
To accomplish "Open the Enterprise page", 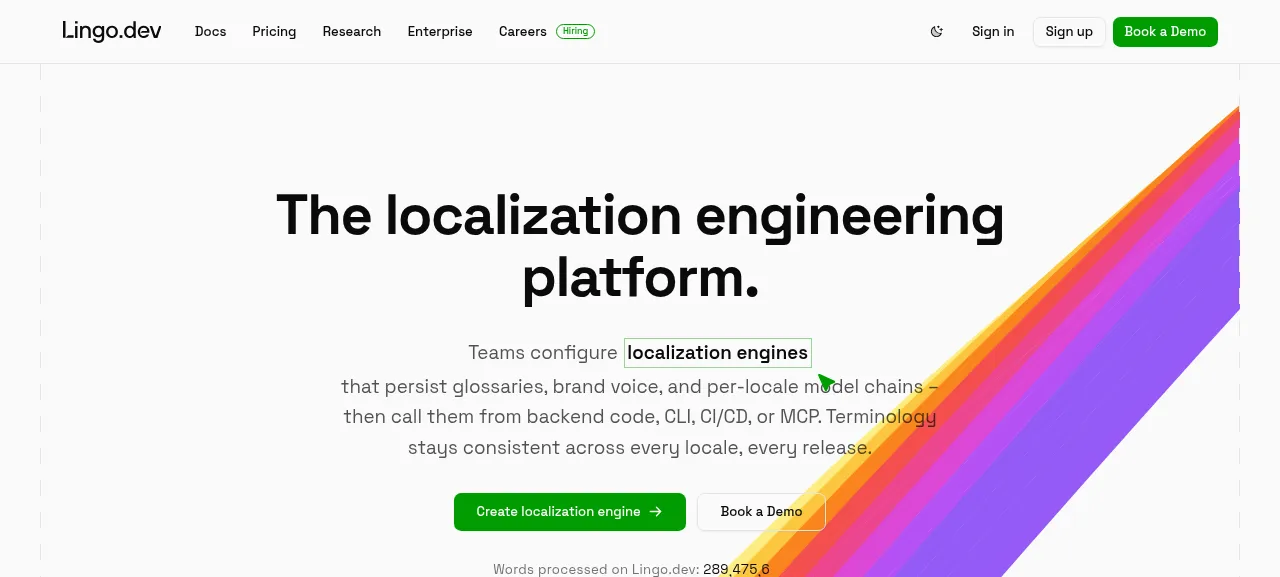I will tap(440, 31).
